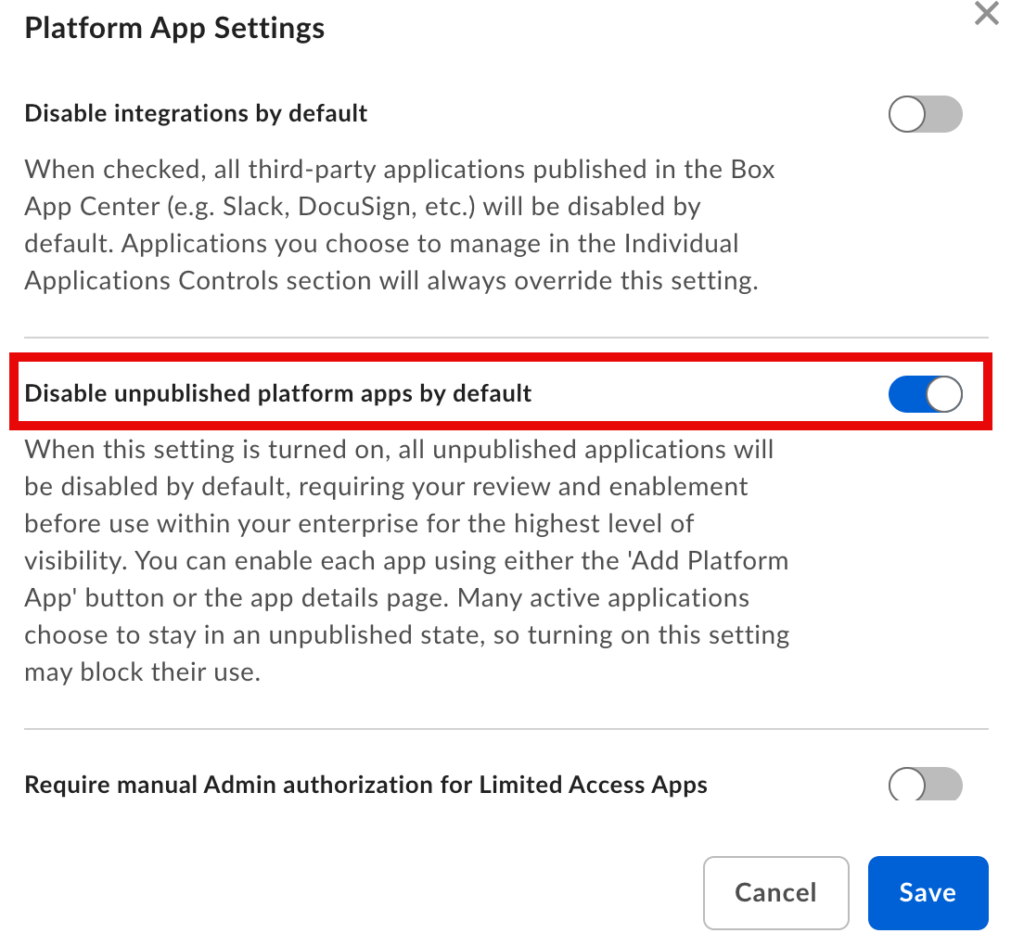Click the Cancel button

point(776,893)
